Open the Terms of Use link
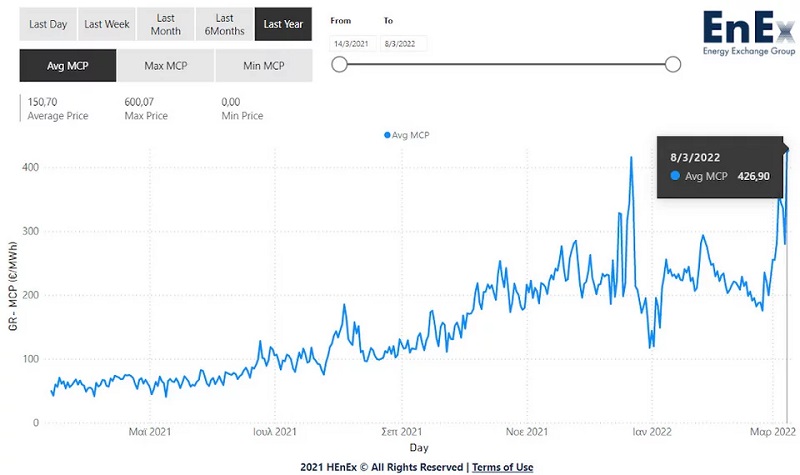The height and width of the screenshot is (475, 800). [x=502, y=467]
